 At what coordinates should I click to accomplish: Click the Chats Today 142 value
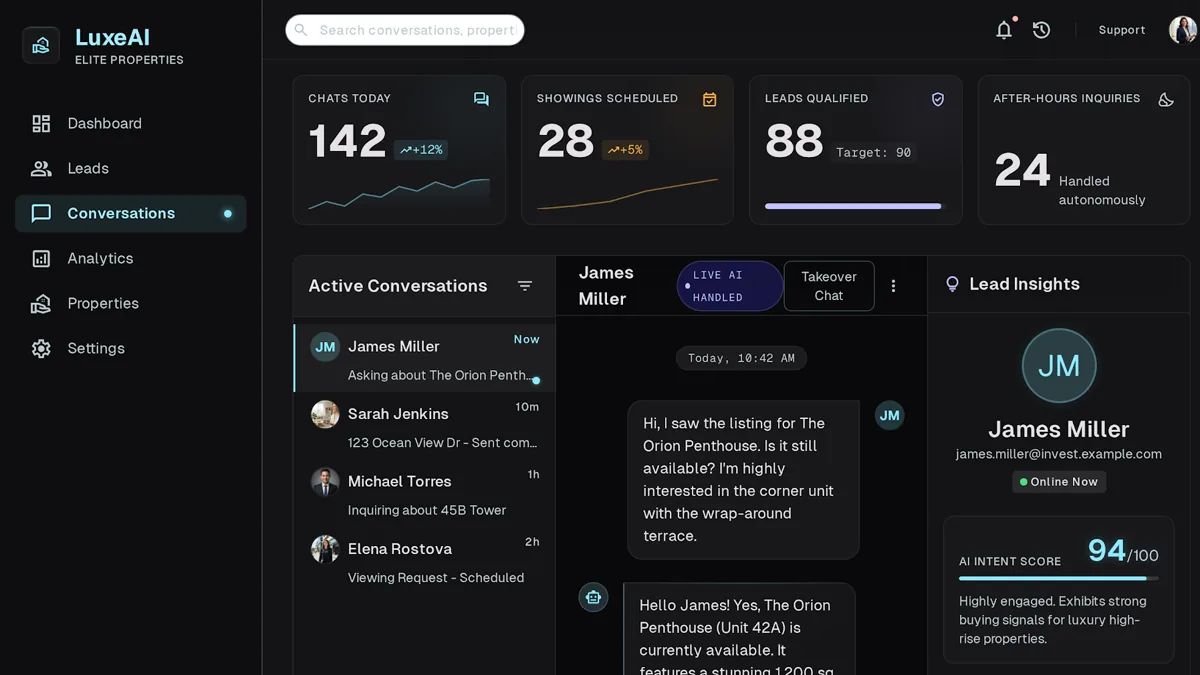click(347, 141)
